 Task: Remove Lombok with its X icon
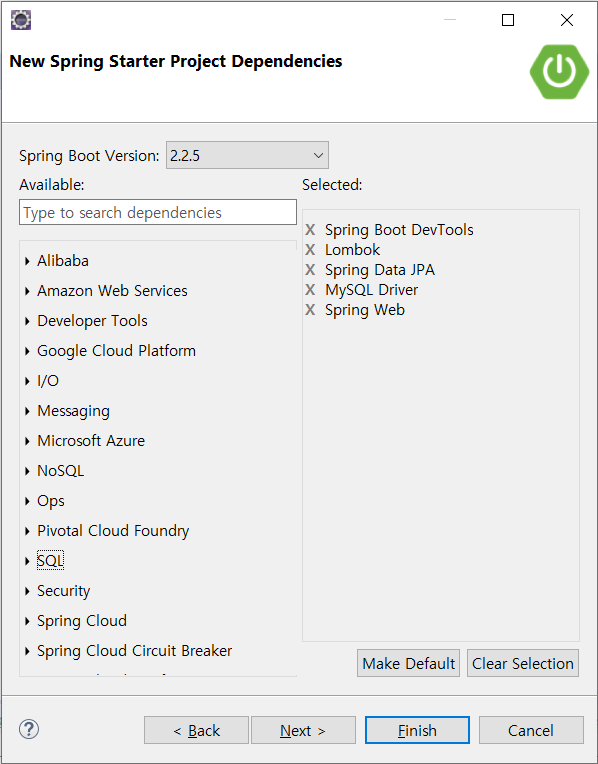click(x=310, y=249)
